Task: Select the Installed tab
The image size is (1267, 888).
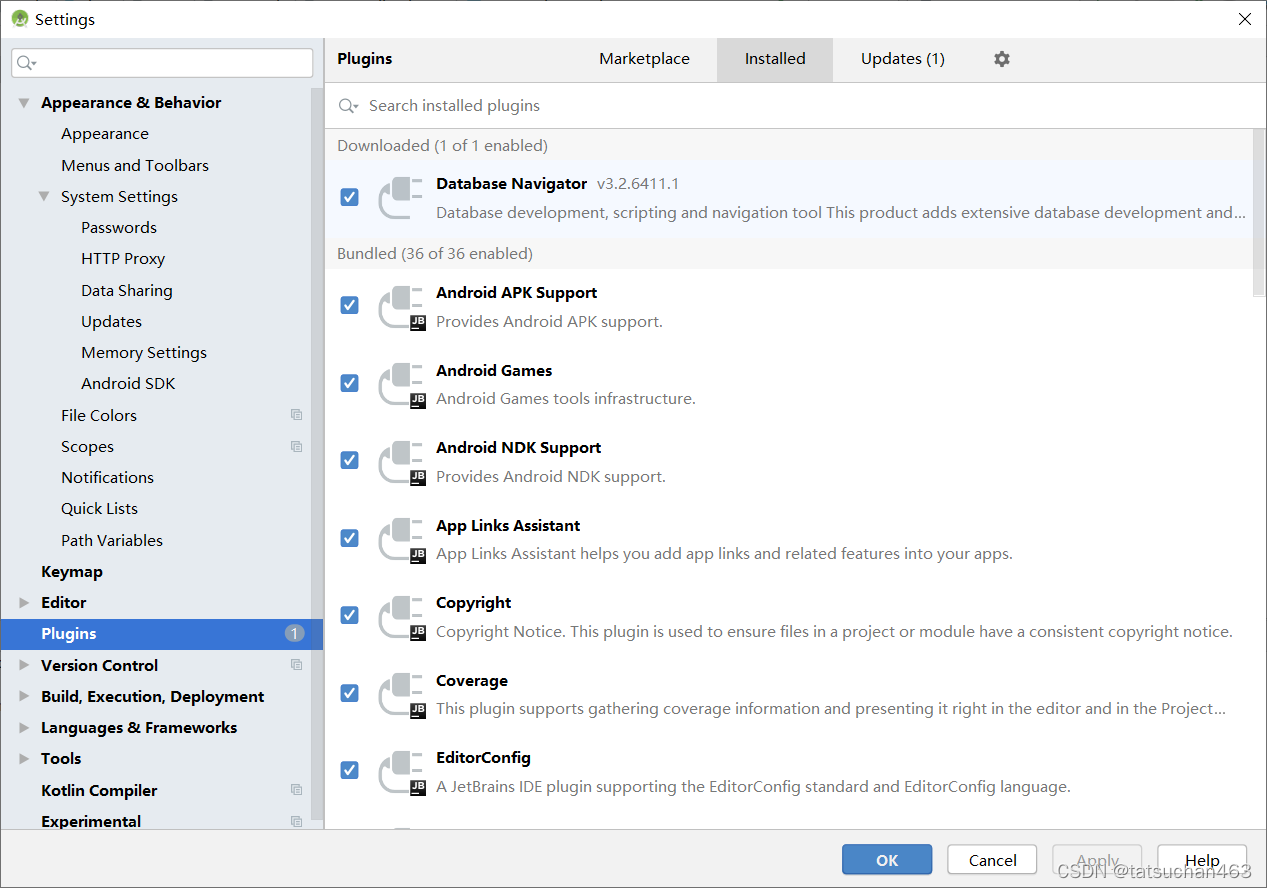Action: pyautogui.click(x=775, y=59)
